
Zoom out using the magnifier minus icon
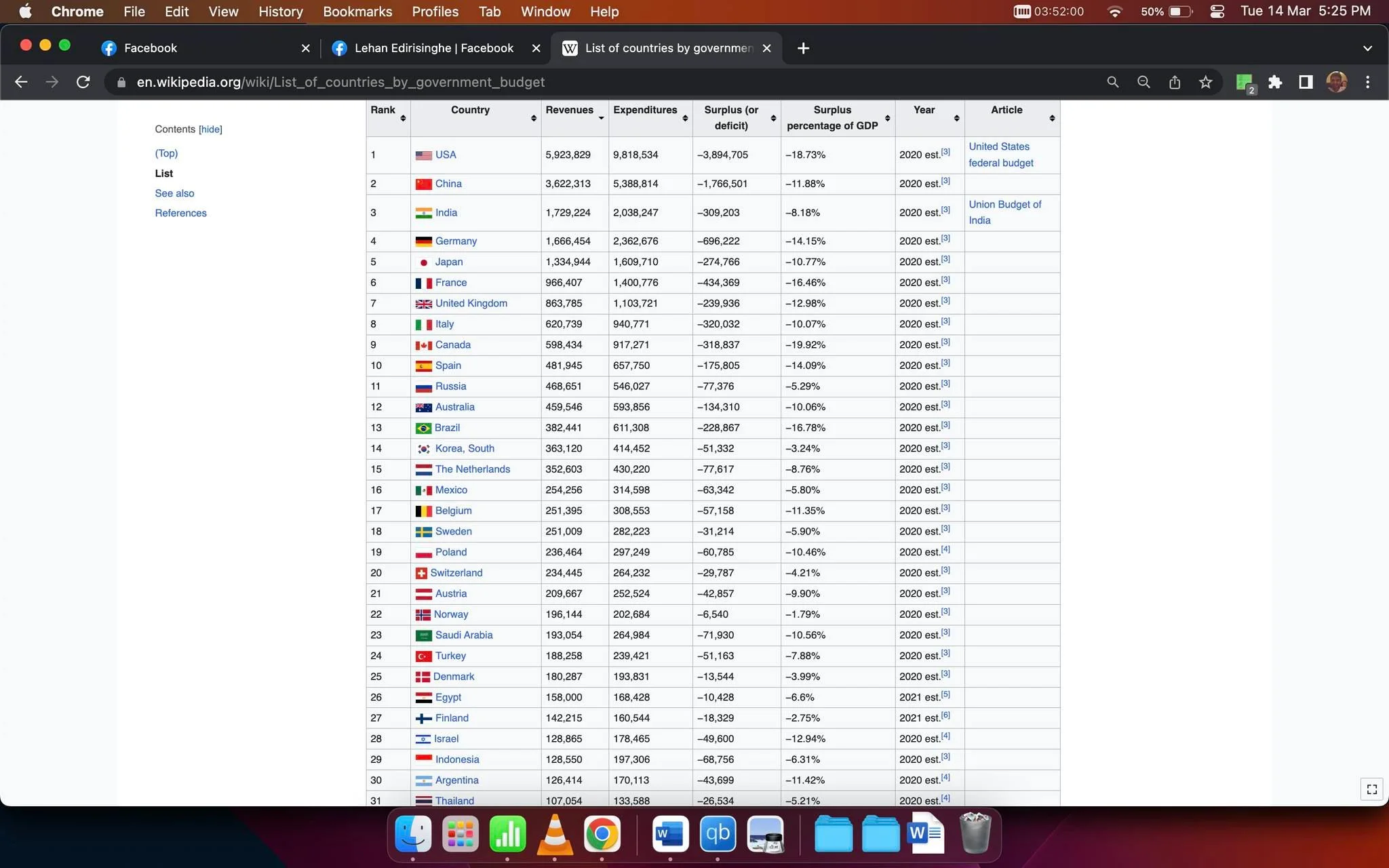pos(1143,82)
